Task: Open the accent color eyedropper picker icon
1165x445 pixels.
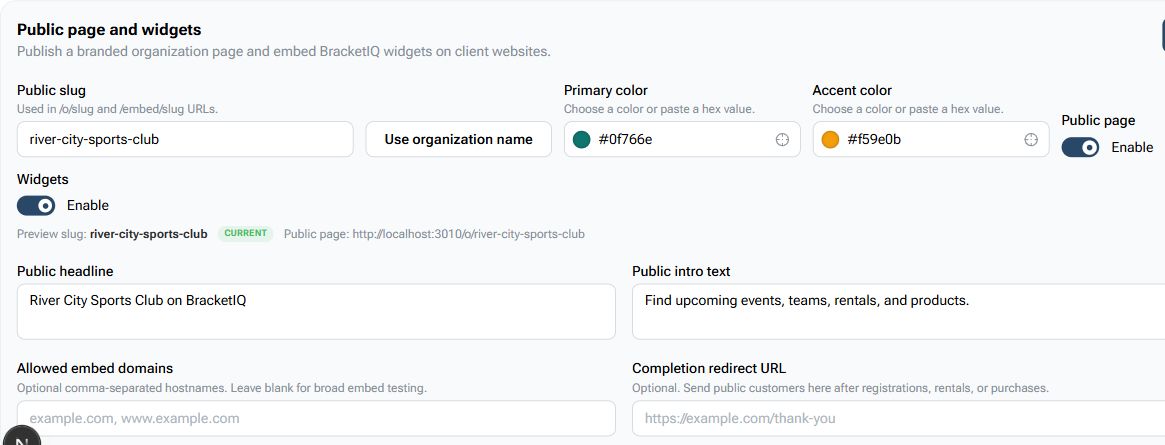Action: 1031,140
